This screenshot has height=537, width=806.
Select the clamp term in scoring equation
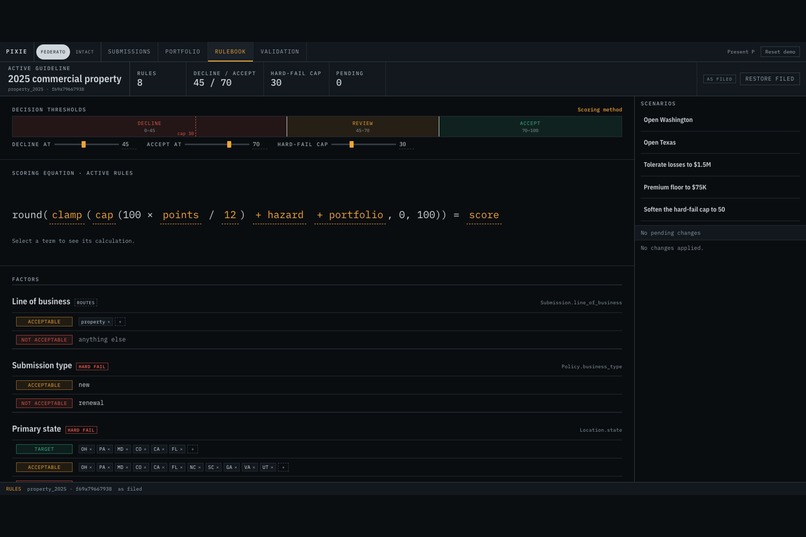[x=67, y=215]
